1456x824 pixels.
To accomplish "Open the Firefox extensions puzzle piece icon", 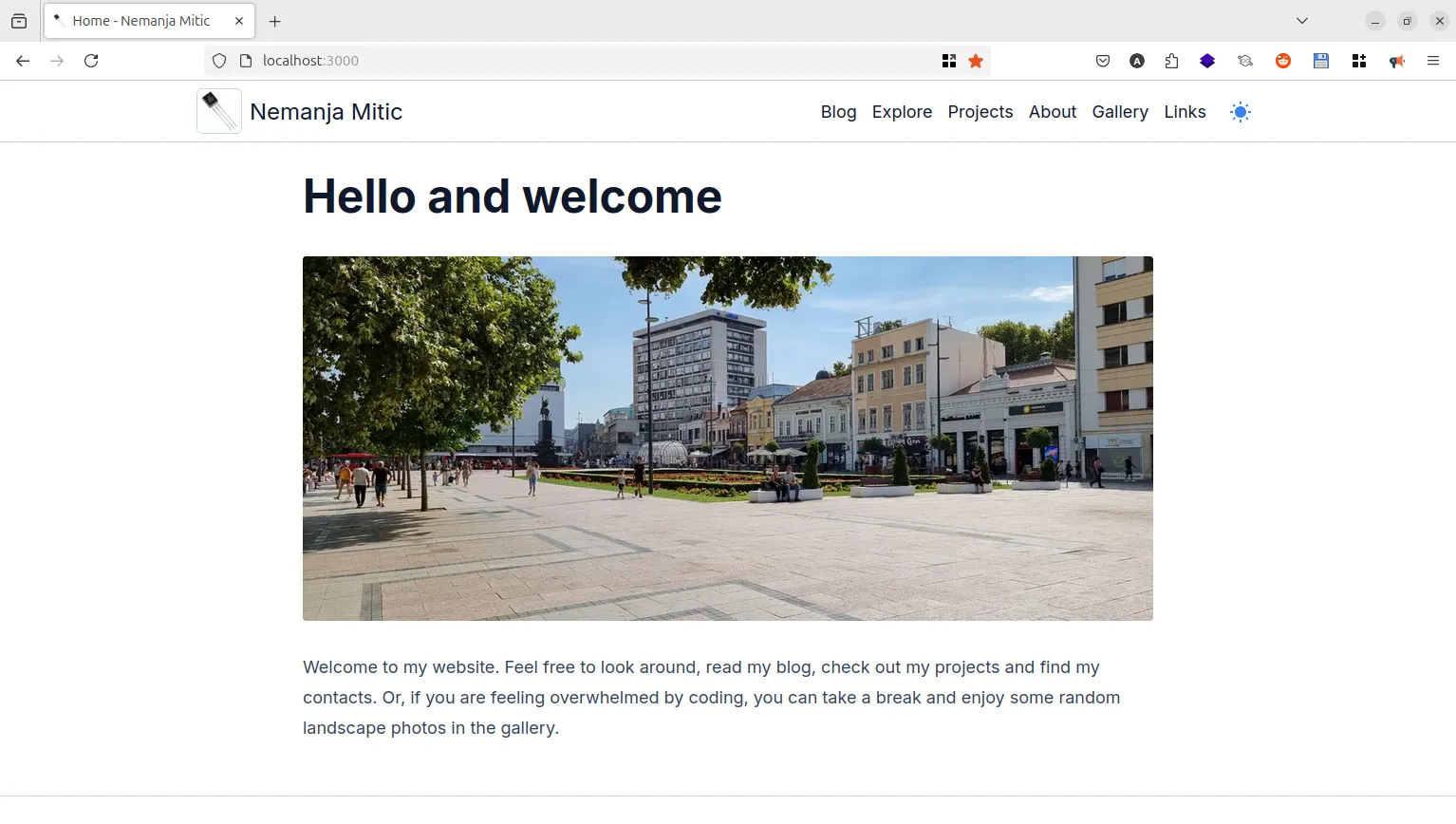I will (1171, 60).
